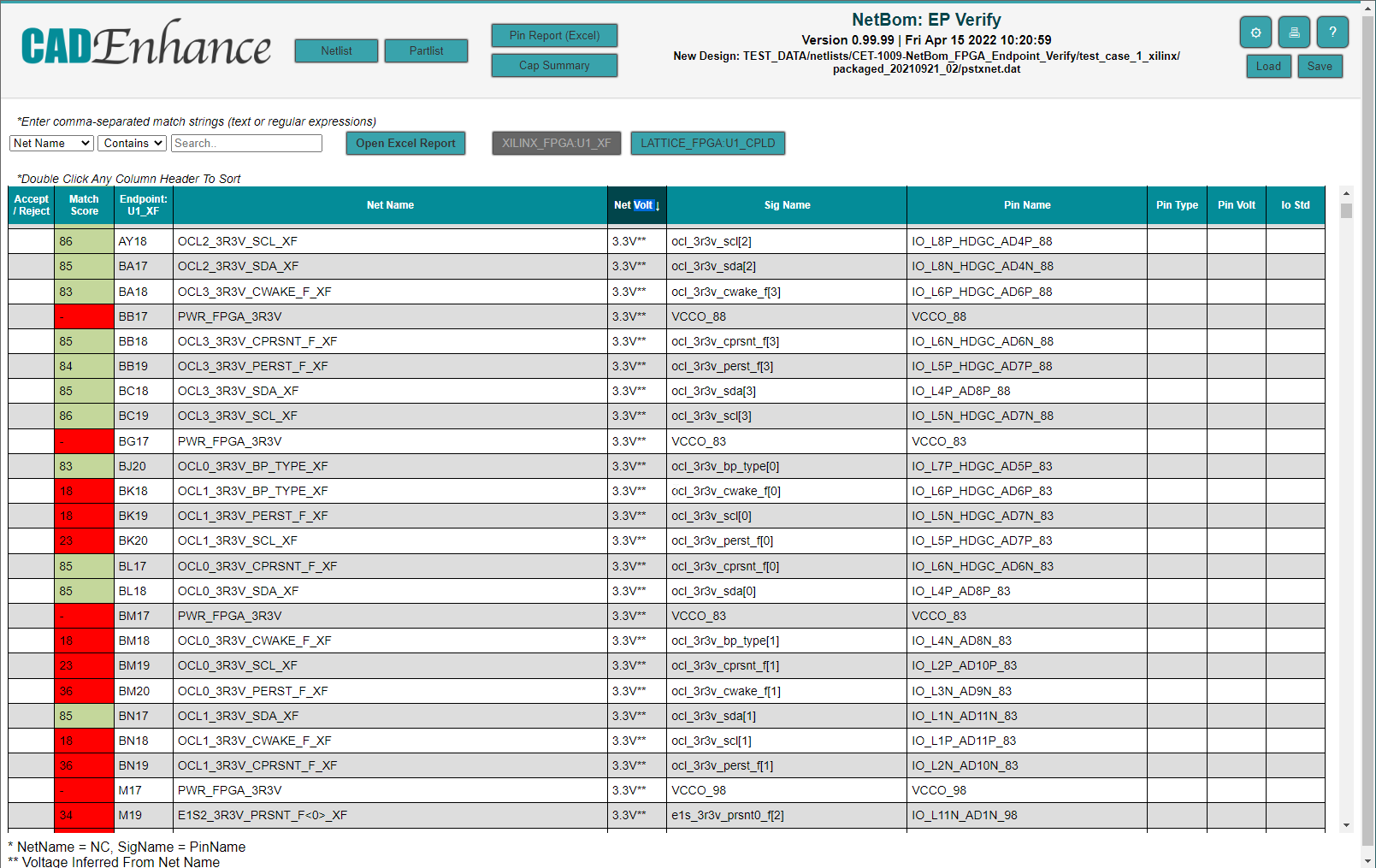Switch to XILINX_FPGA:U1_XF tab

point(557,143)
